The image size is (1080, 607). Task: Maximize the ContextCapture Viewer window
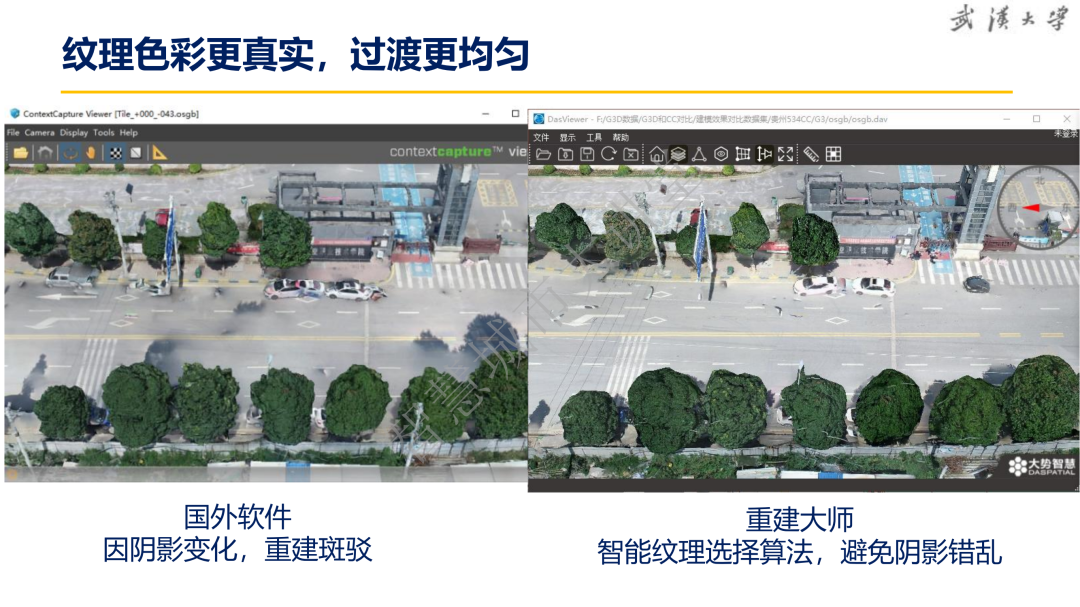coord(515,114)
